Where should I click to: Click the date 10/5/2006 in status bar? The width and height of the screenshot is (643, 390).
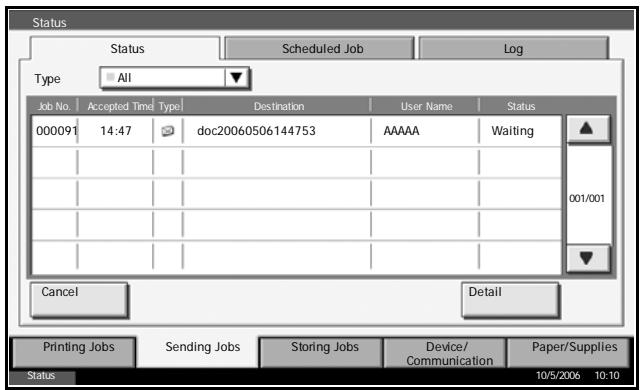(x=558, y=375)
